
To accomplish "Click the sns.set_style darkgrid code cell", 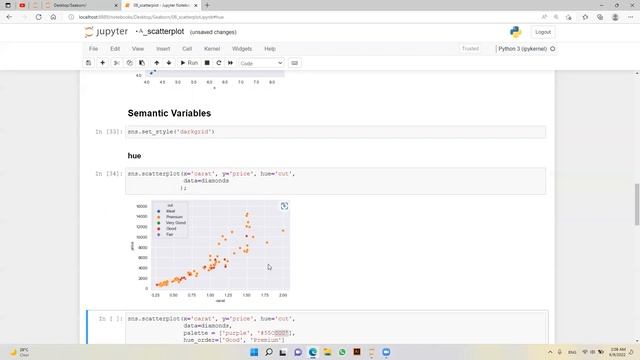I will coord(335,132).
